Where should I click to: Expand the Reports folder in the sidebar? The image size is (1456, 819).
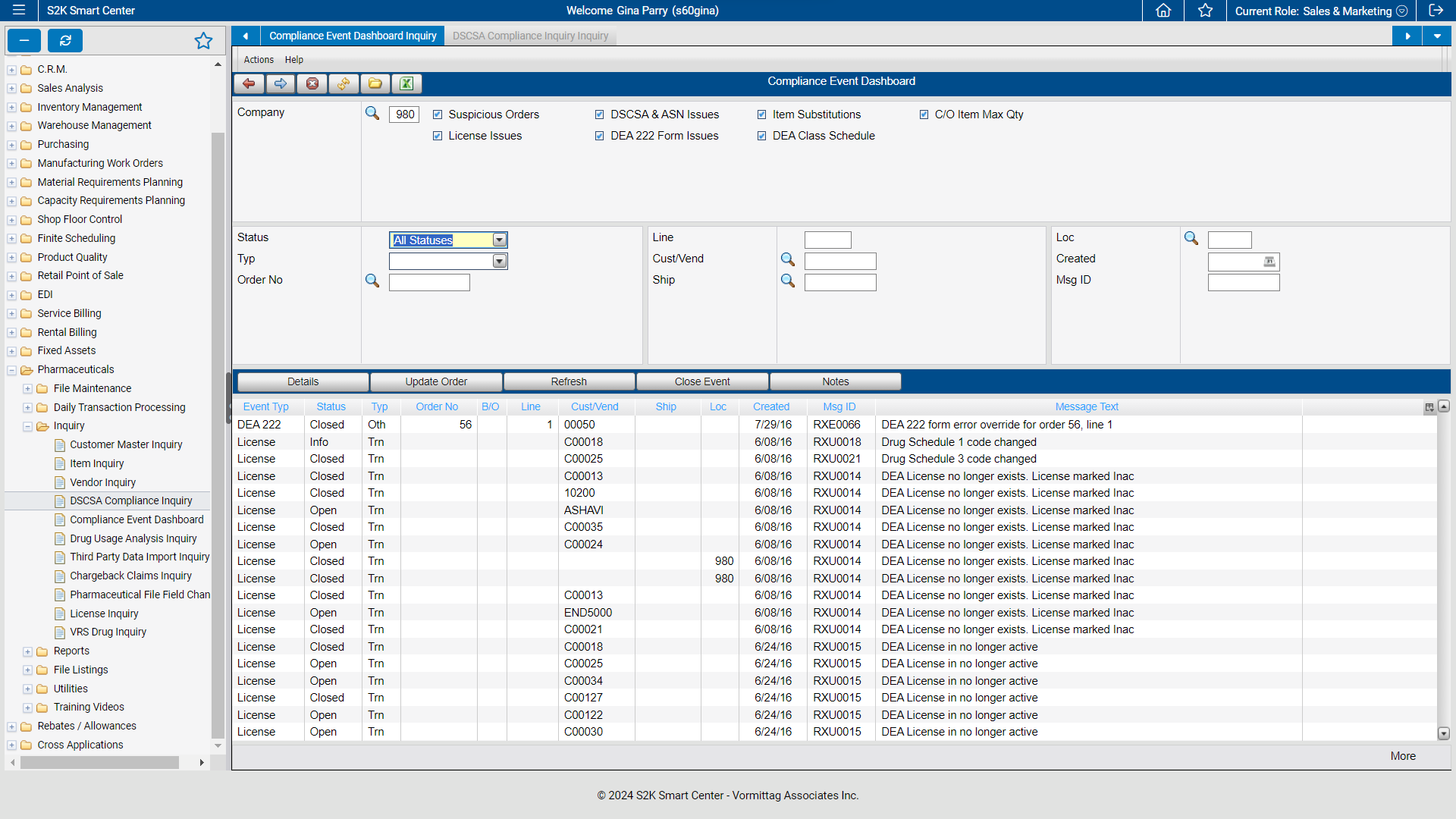pos(27,651)
